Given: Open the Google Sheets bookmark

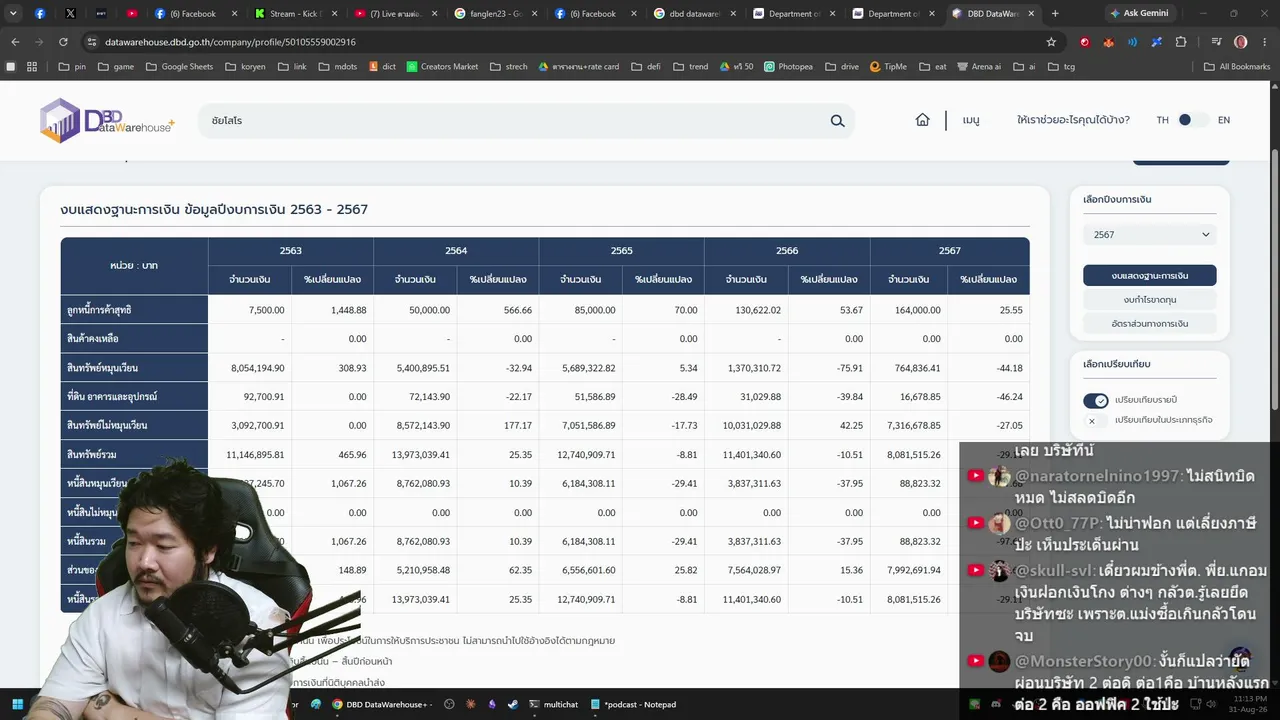Looking at the screenshot, I should point(180,67).
